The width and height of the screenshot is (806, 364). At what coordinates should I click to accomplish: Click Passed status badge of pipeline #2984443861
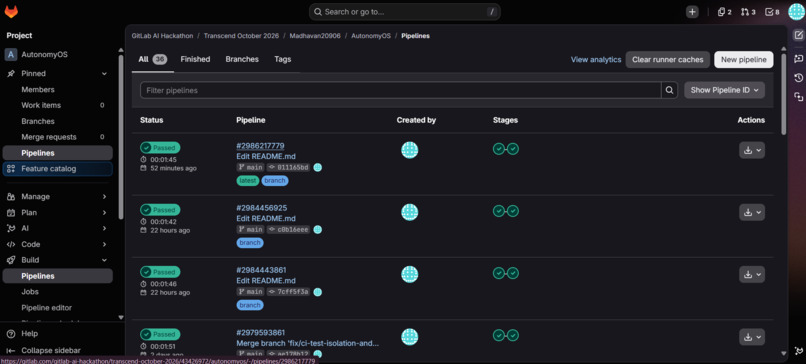160,272
